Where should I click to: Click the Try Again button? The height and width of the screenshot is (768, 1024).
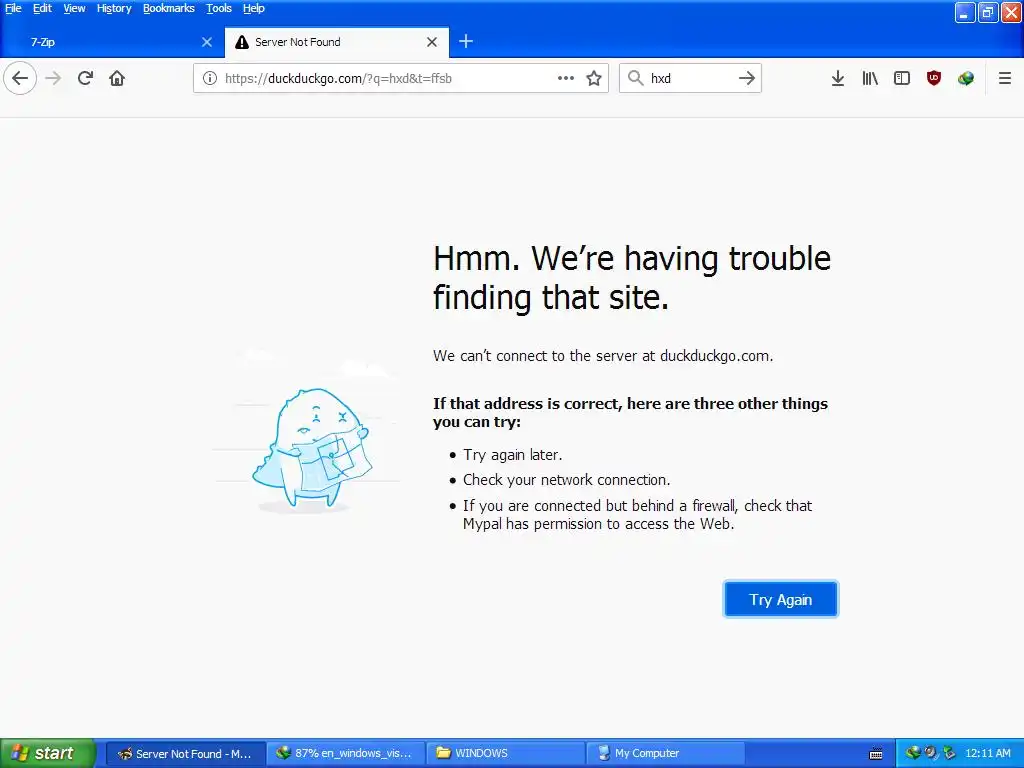point(780,600)
